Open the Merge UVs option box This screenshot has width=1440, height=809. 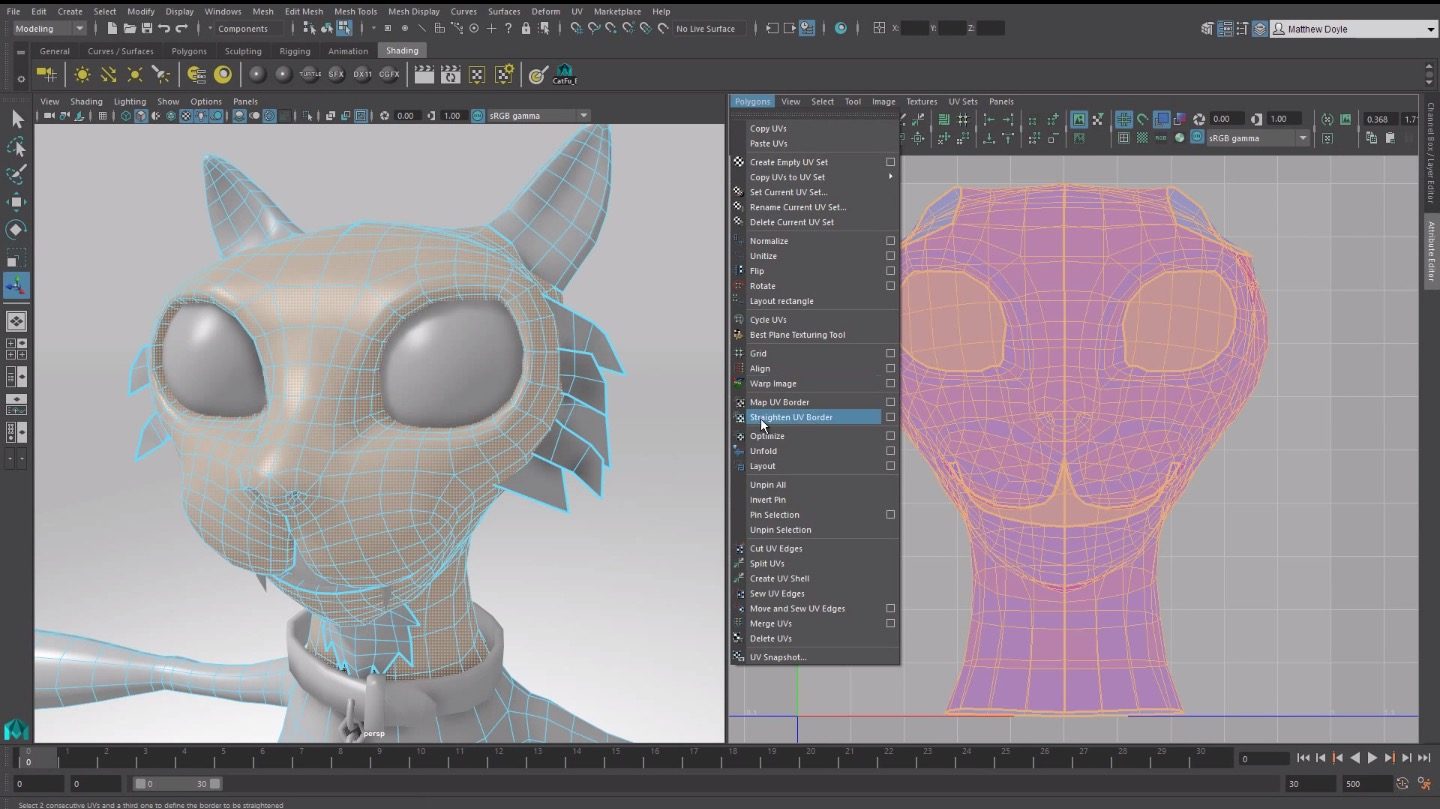coord(890,623)
